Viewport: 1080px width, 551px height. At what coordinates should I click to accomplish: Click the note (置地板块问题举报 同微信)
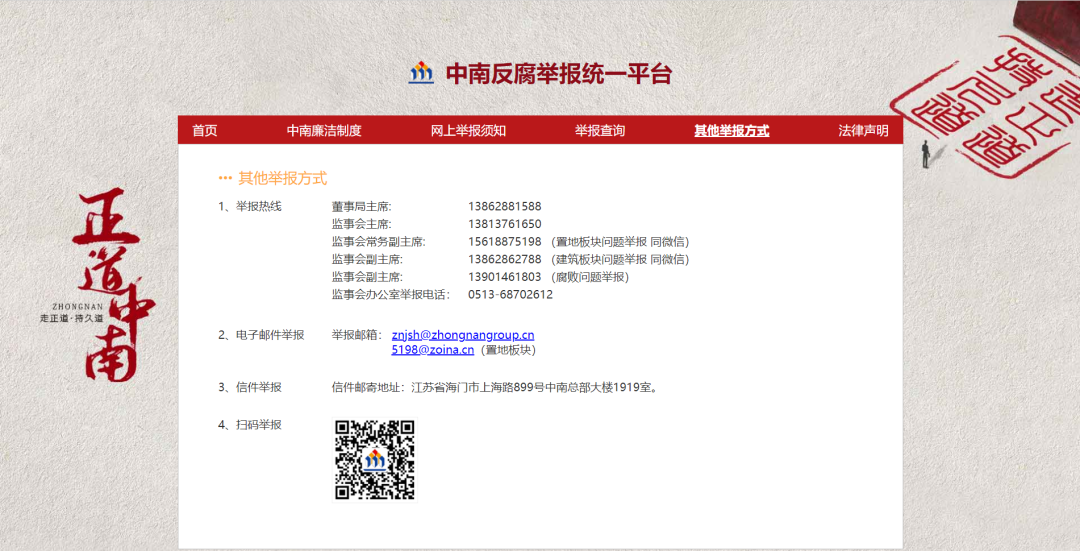[620, 242]
